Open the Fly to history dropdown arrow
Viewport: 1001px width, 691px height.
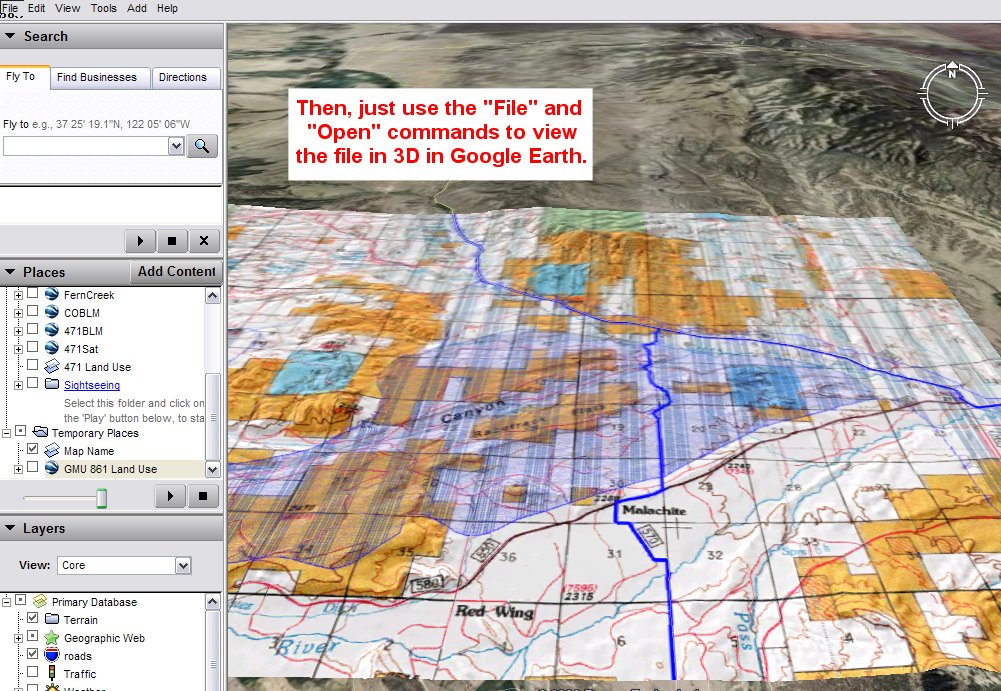pos(176,146)
